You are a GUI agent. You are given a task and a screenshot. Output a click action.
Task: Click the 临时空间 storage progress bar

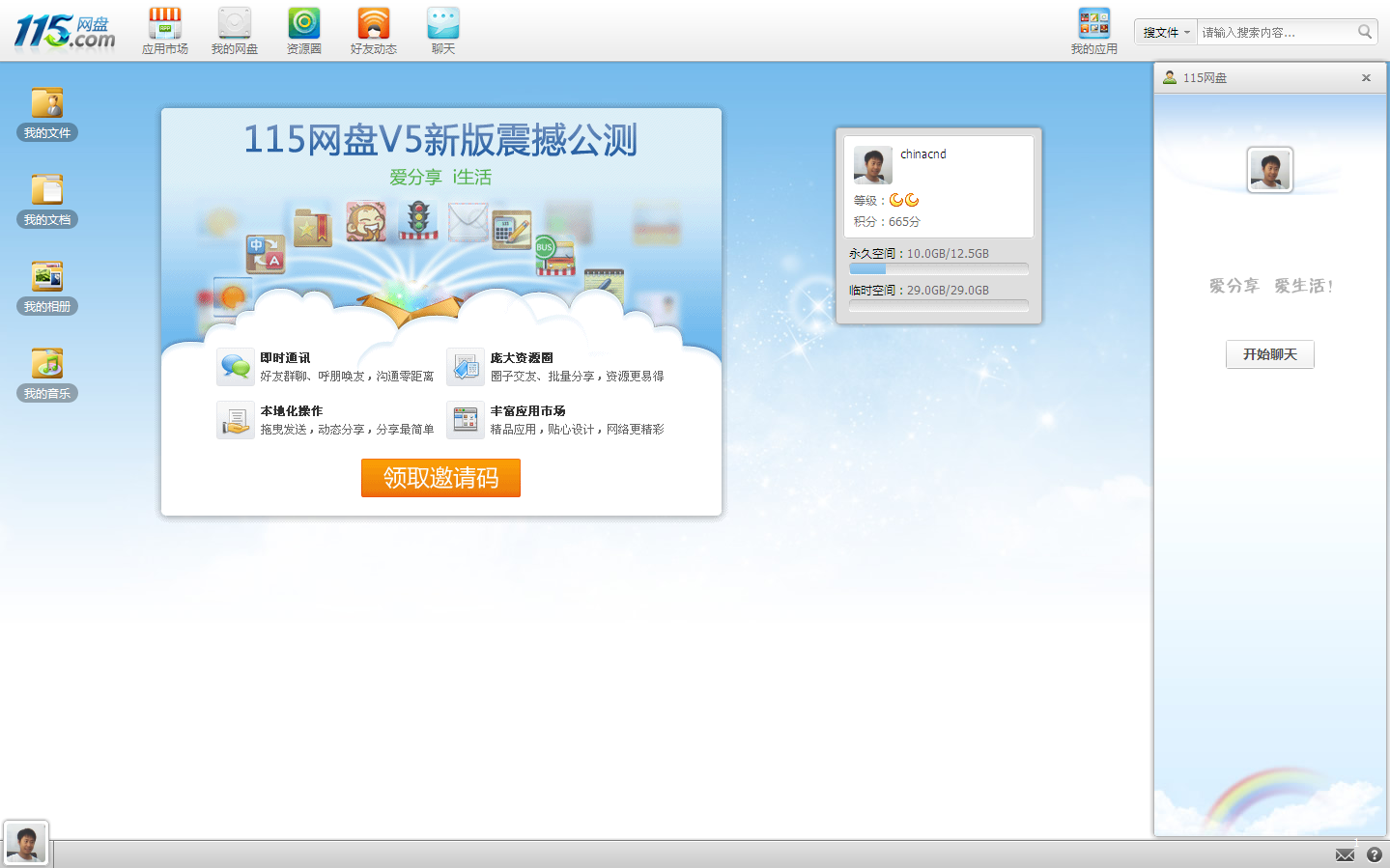pyautogui.click(x=938, y=306)
